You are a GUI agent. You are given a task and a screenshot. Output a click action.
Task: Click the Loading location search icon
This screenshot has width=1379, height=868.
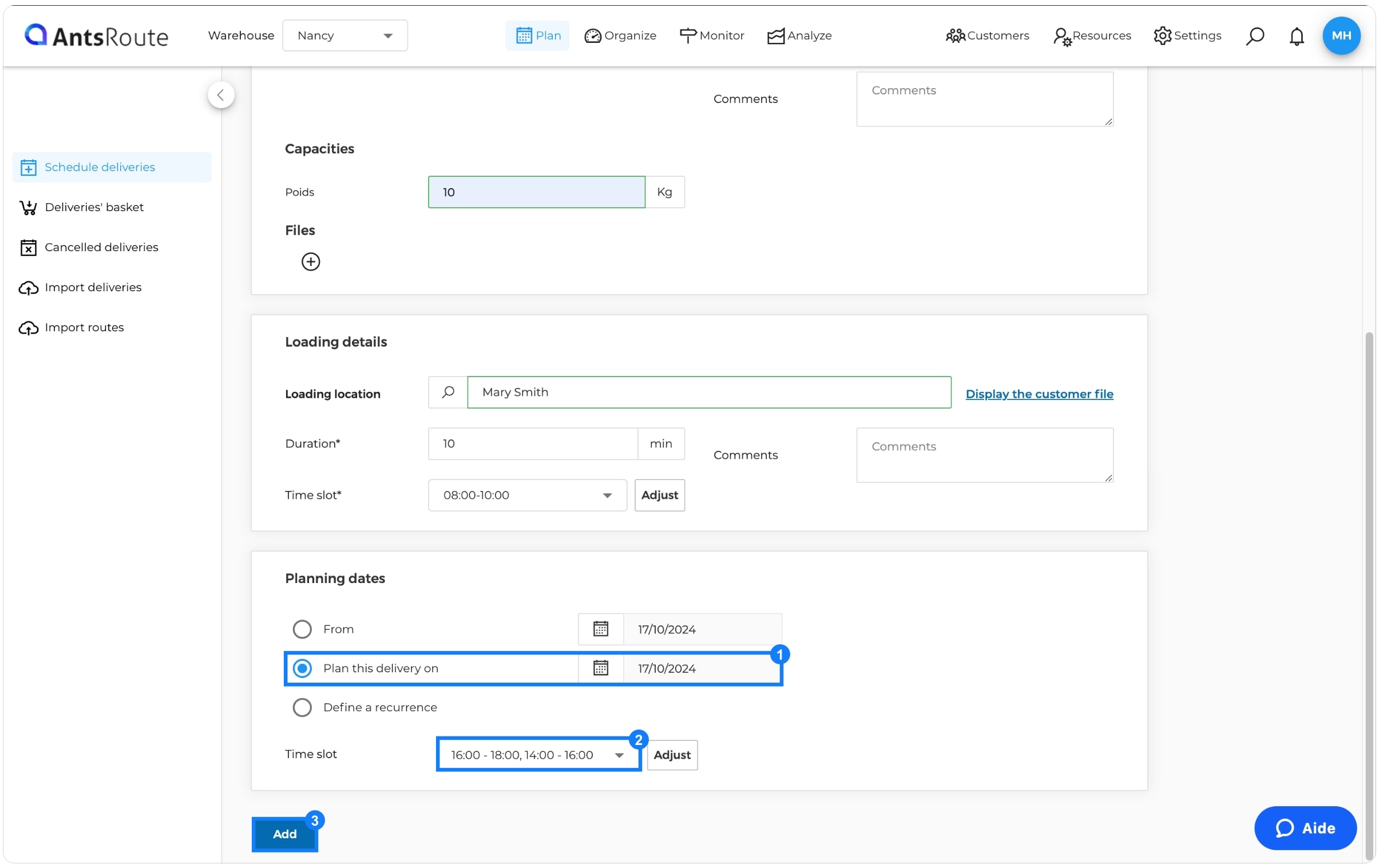(x=448, y=392)
